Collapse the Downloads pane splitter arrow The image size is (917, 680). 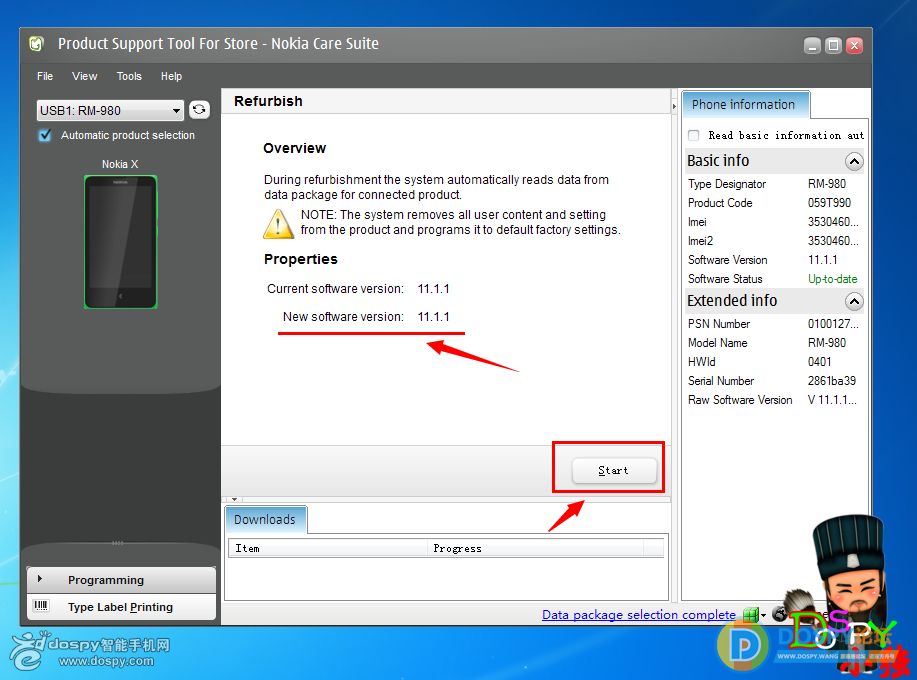pos(234,499)
